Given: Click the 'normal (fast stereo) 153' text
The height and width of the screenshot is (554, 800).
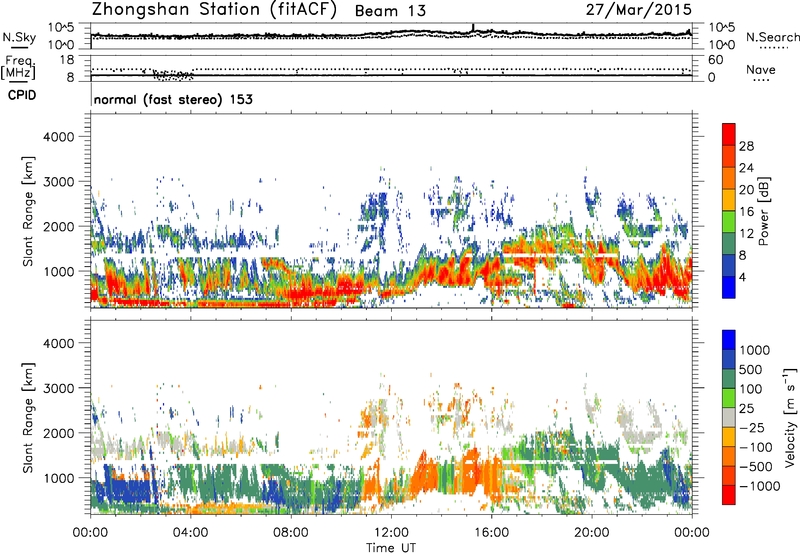Looking at the screenshot, I should click(x=173, y=99).
